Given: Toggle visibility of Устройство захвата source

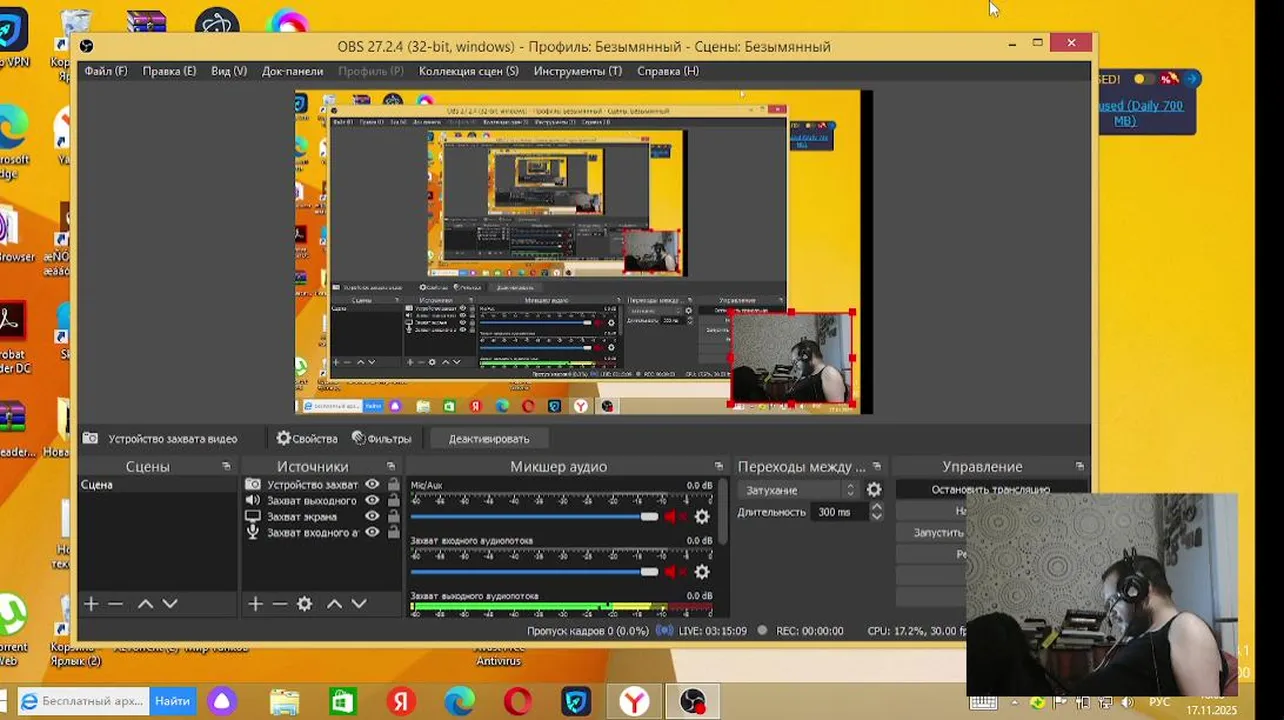Looking at the screenshot, I should (372, 484).
